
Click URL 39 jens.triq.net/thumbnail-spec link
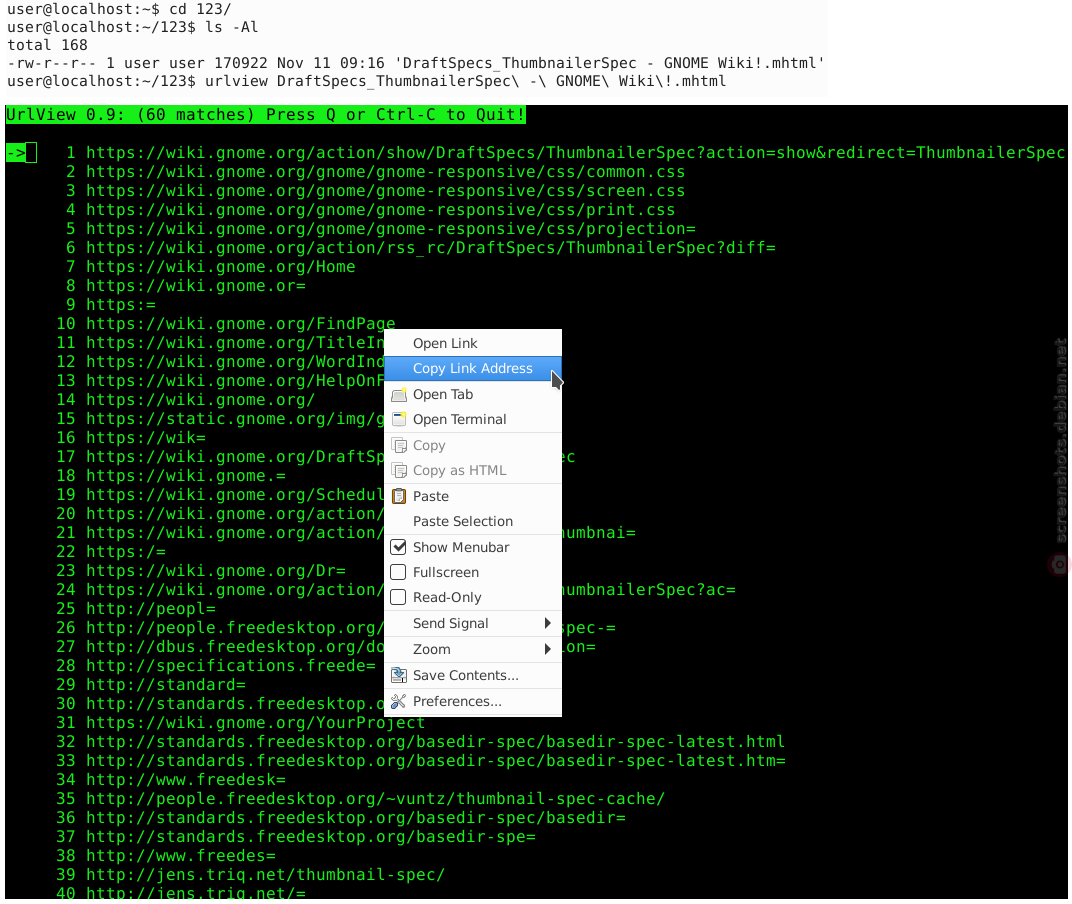point(265,875)
